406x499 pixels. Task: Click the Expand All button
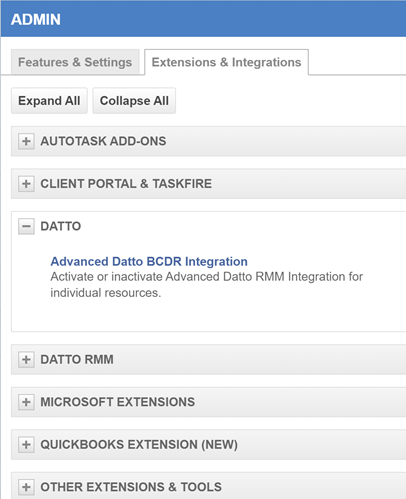coord(49,101)
